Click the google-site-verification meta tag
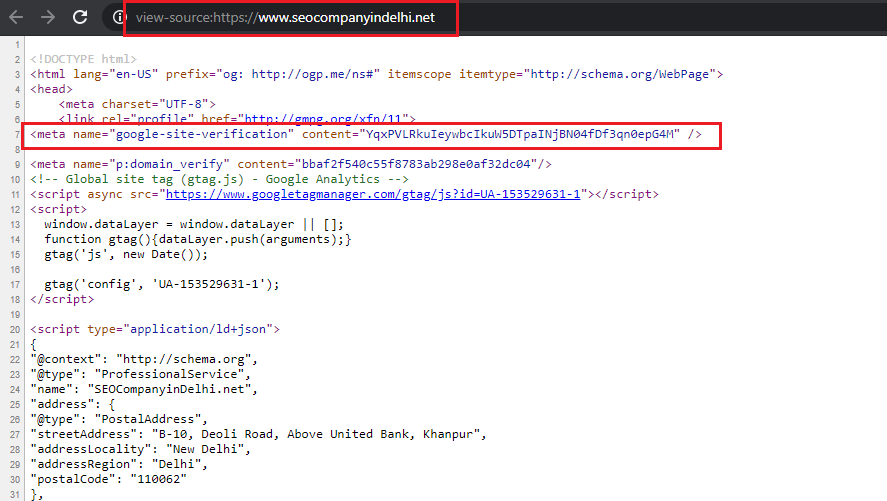This screenshot has height=501, width=887. tap(366, 134)
